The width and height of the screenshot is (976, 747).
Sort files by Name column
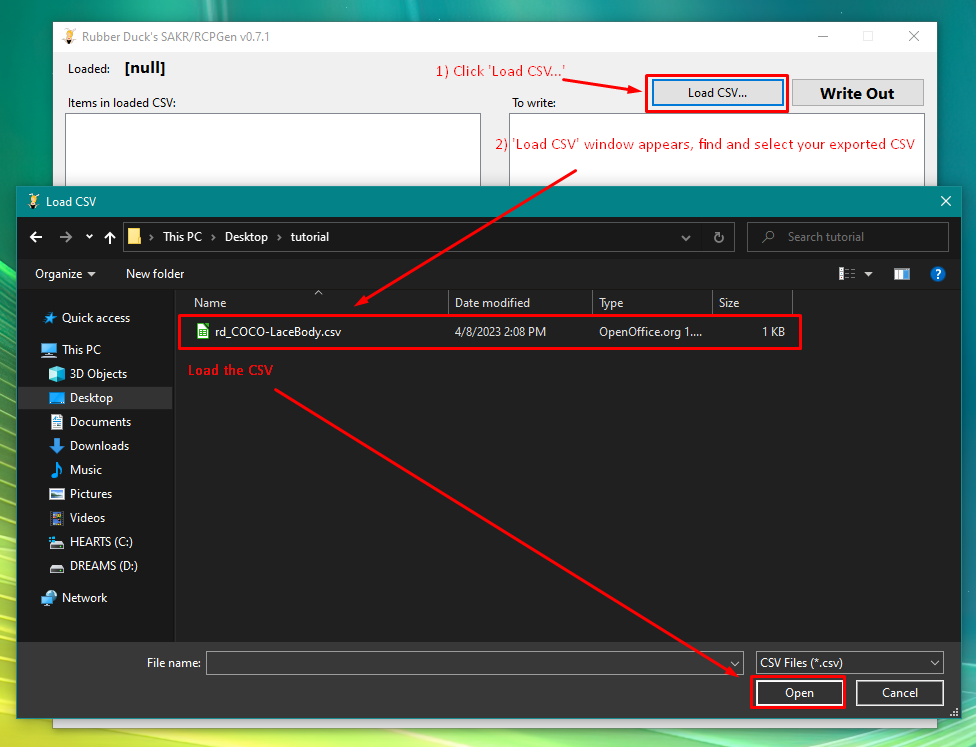(x=312, y=303)
